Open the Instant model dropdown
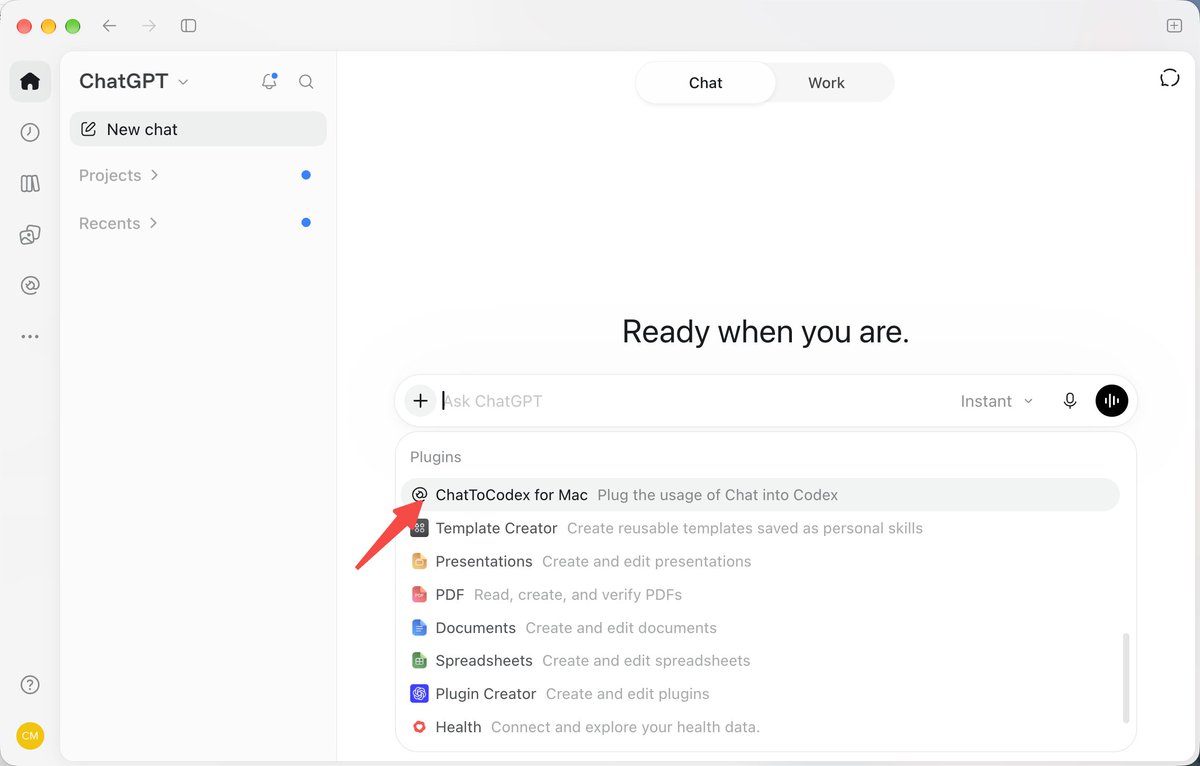This screenshot has width=1200, height=766. [997, 401]
